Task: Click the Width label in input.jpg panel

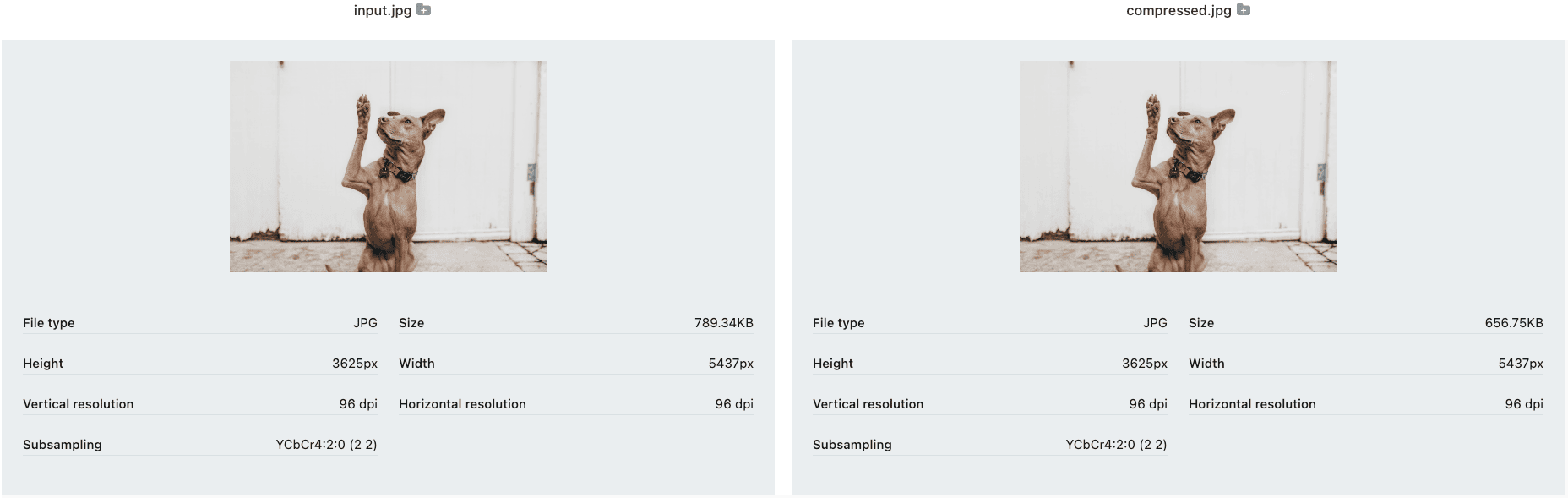Action: click(416, 364)
